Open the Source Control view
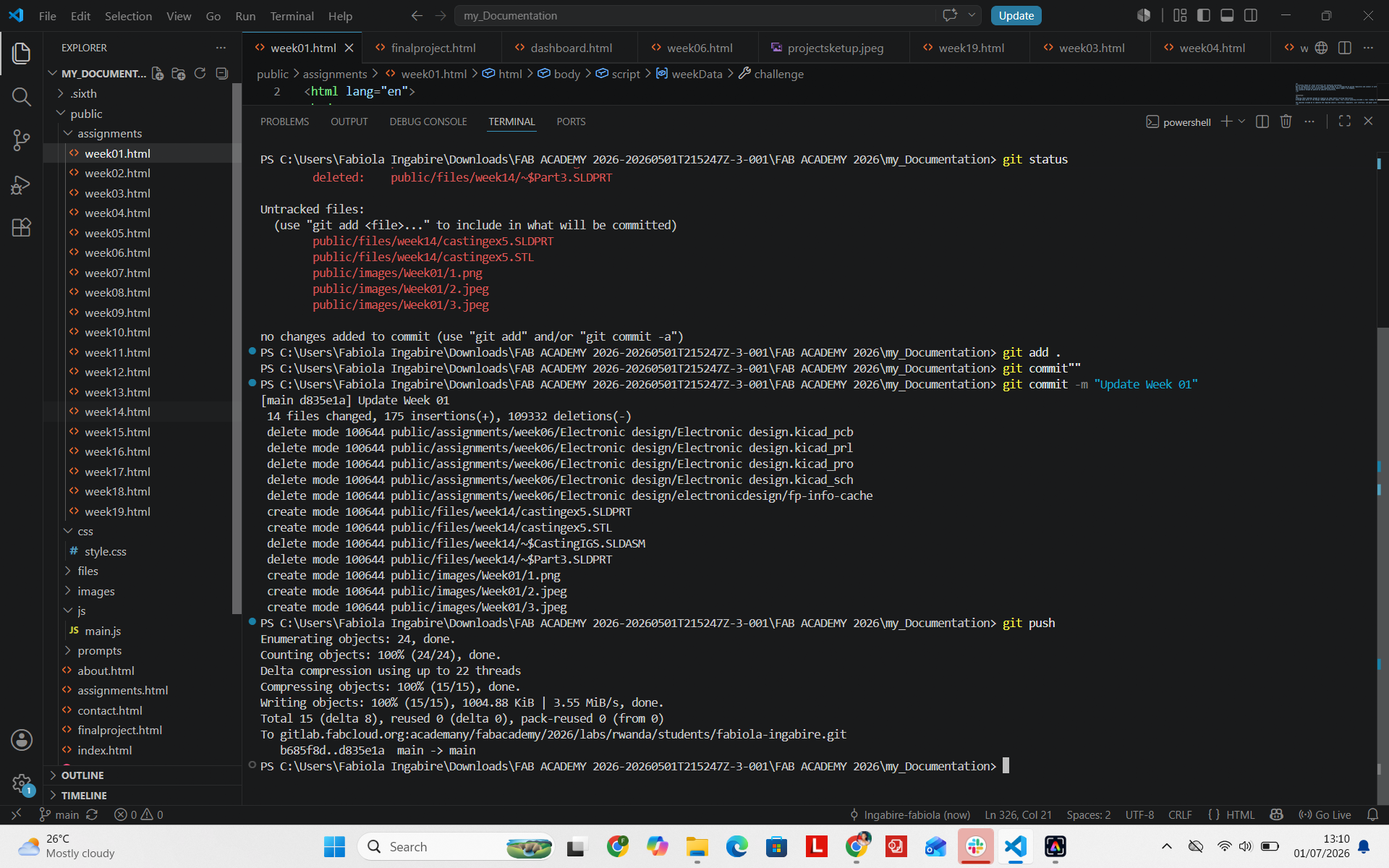 (21, 140)
